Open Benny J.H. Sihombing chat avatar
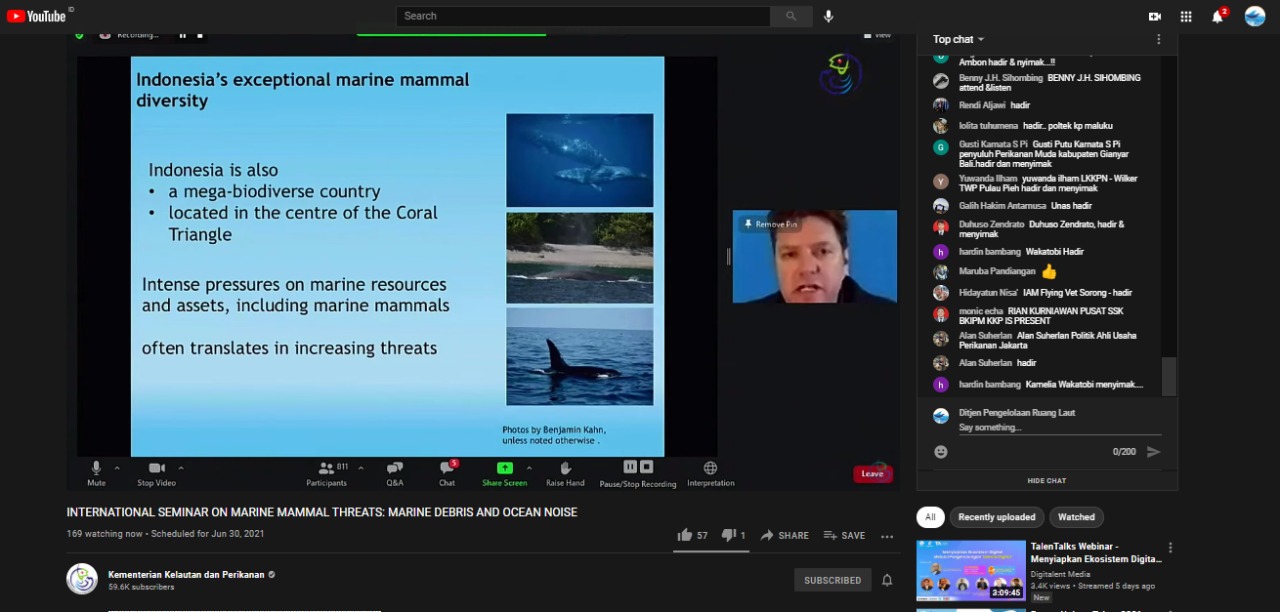This screenshot has width=1280, height=612. tap(941, 81)
